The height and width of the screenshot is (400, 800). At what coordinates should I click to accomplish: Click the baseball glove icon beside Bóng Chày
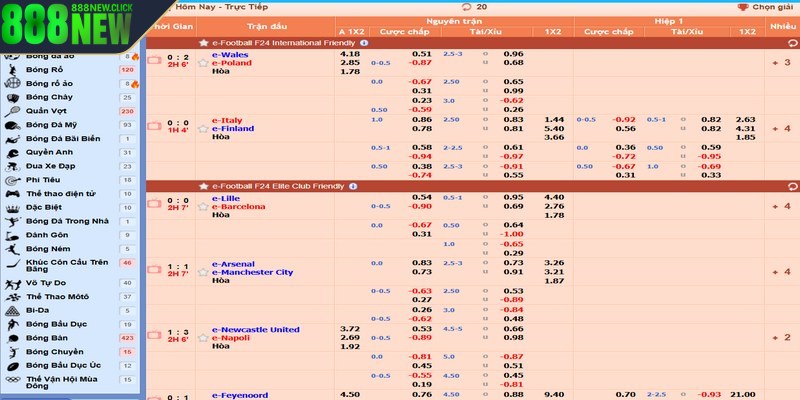coord(12,97)
